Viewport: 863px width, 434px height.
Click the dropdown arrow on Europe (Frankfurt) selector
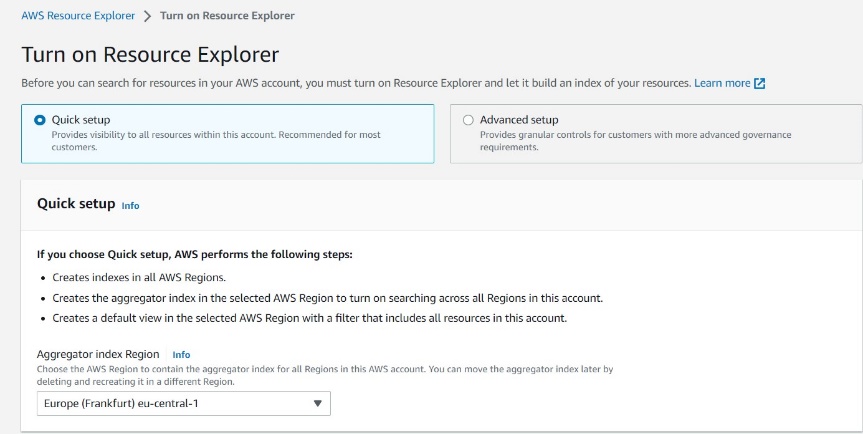(318, 403)
